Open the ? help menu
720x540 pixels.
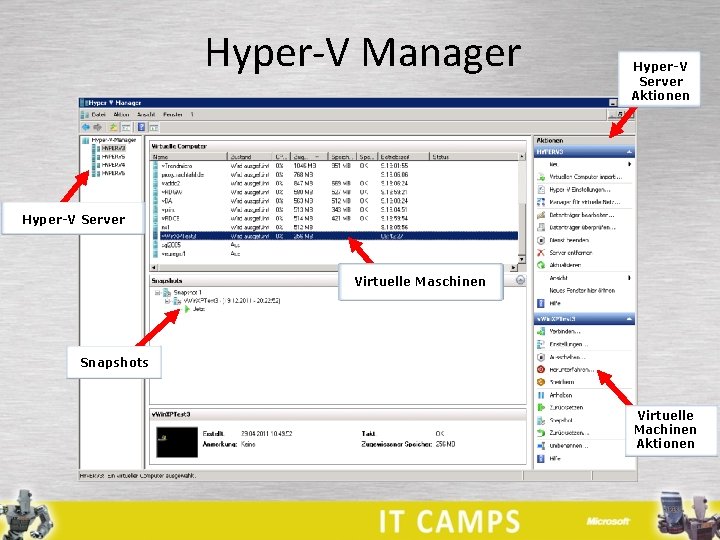click(x=192, y=115)
